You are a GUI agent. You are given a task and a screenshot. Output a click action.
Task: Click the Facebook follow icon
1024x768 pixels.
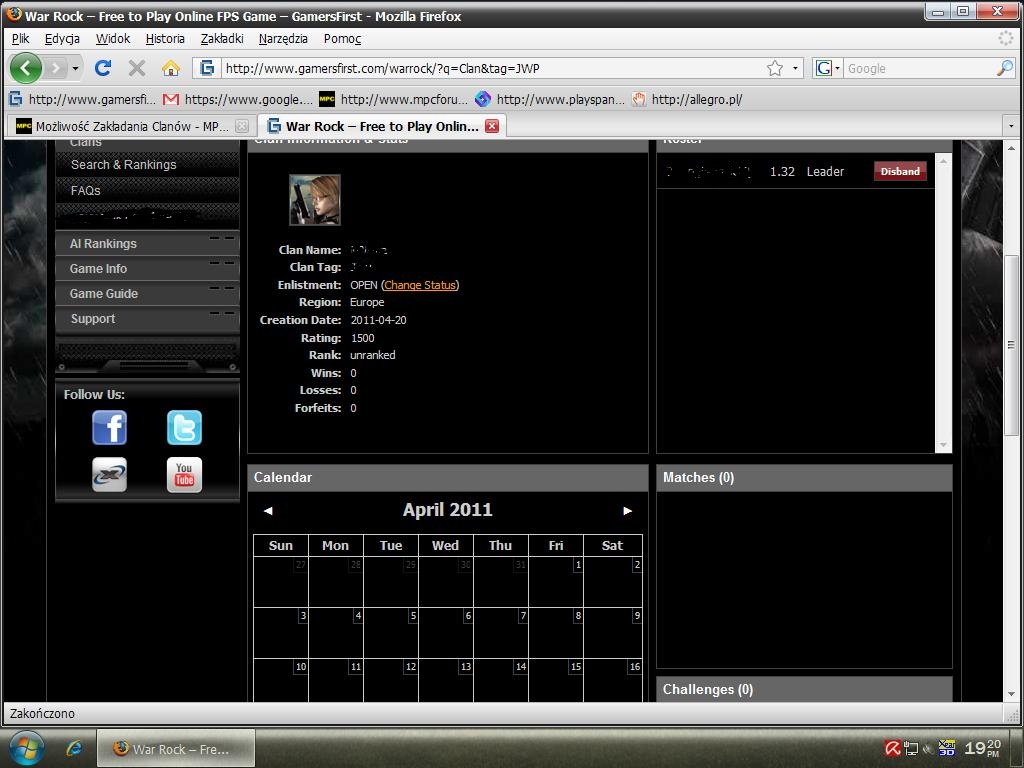110,428
